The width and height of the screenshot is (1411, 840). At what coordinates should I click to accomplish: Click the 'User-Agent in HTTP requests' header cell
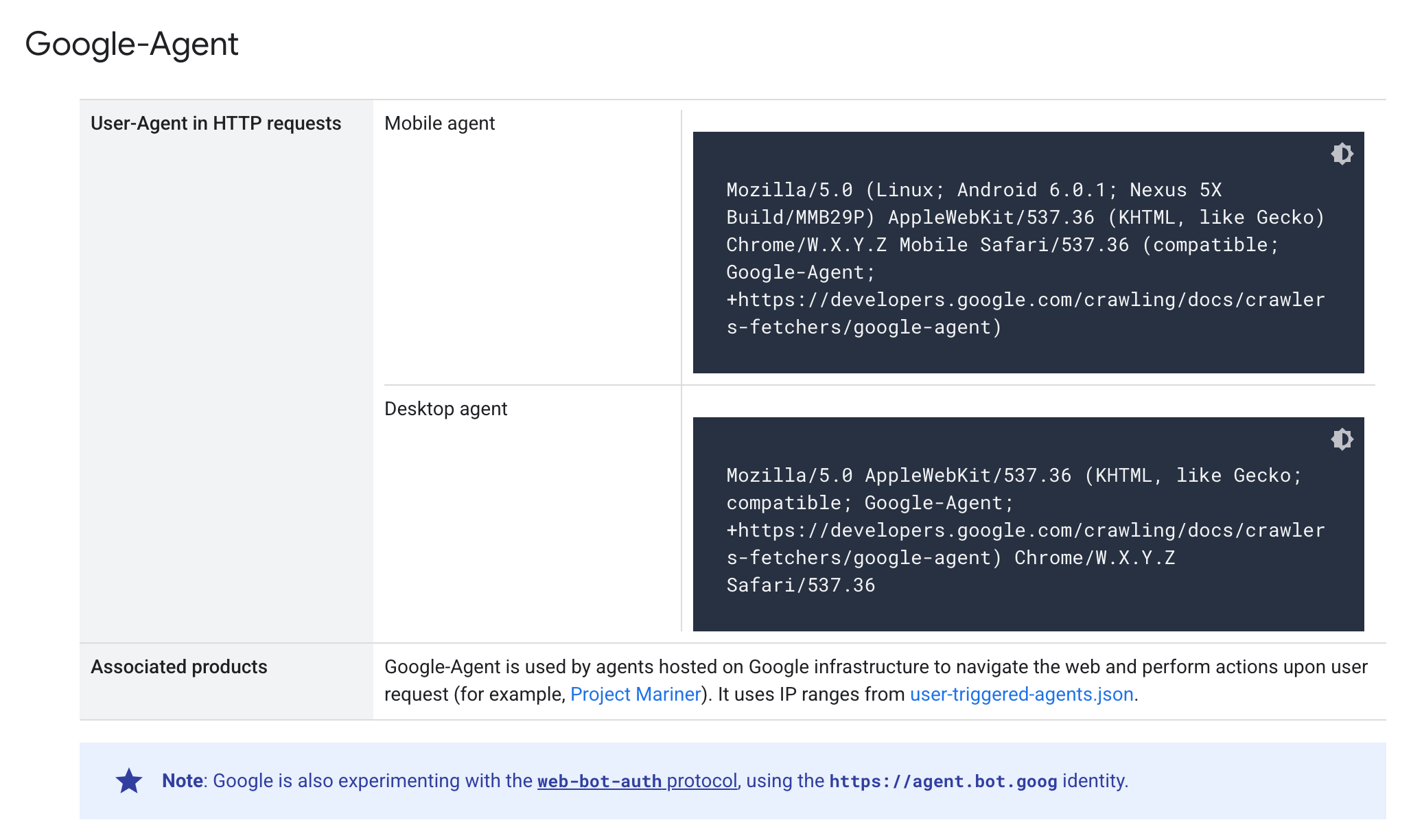tap(215, 124)
